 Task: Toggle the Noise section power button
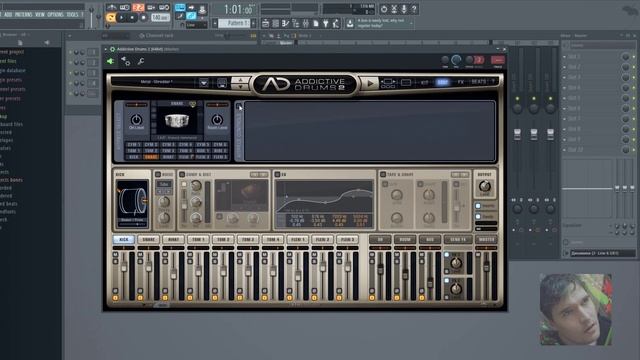[x=158, y=174]
